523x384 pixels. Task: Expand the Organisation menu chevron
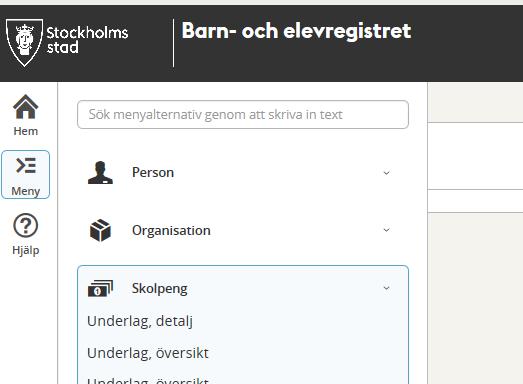387,230
